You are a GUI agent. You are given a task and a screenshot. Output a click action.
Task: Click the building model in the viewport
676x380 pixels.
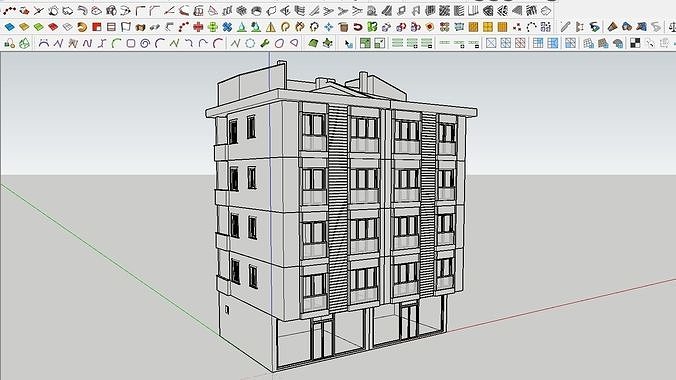[341, 216]
